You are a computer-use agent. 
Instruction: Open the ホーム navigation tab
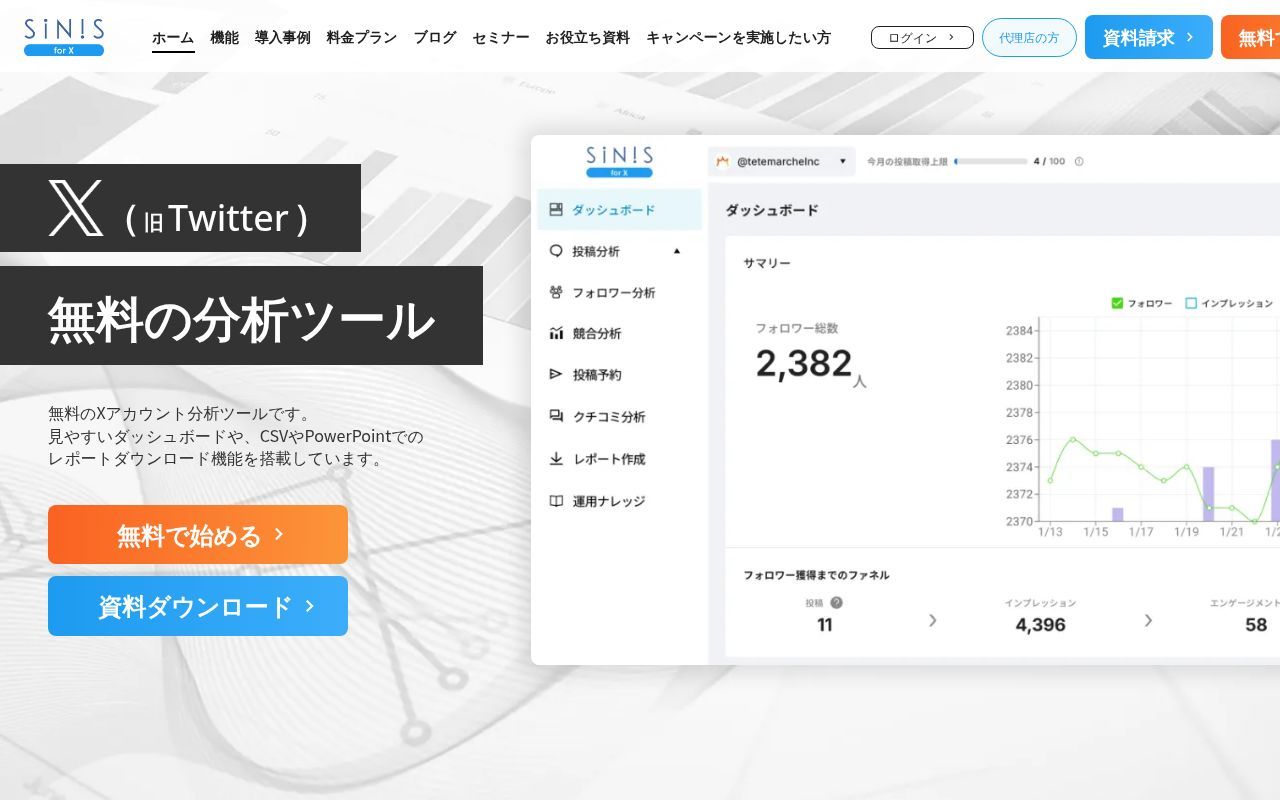click(x=173, y=38)
